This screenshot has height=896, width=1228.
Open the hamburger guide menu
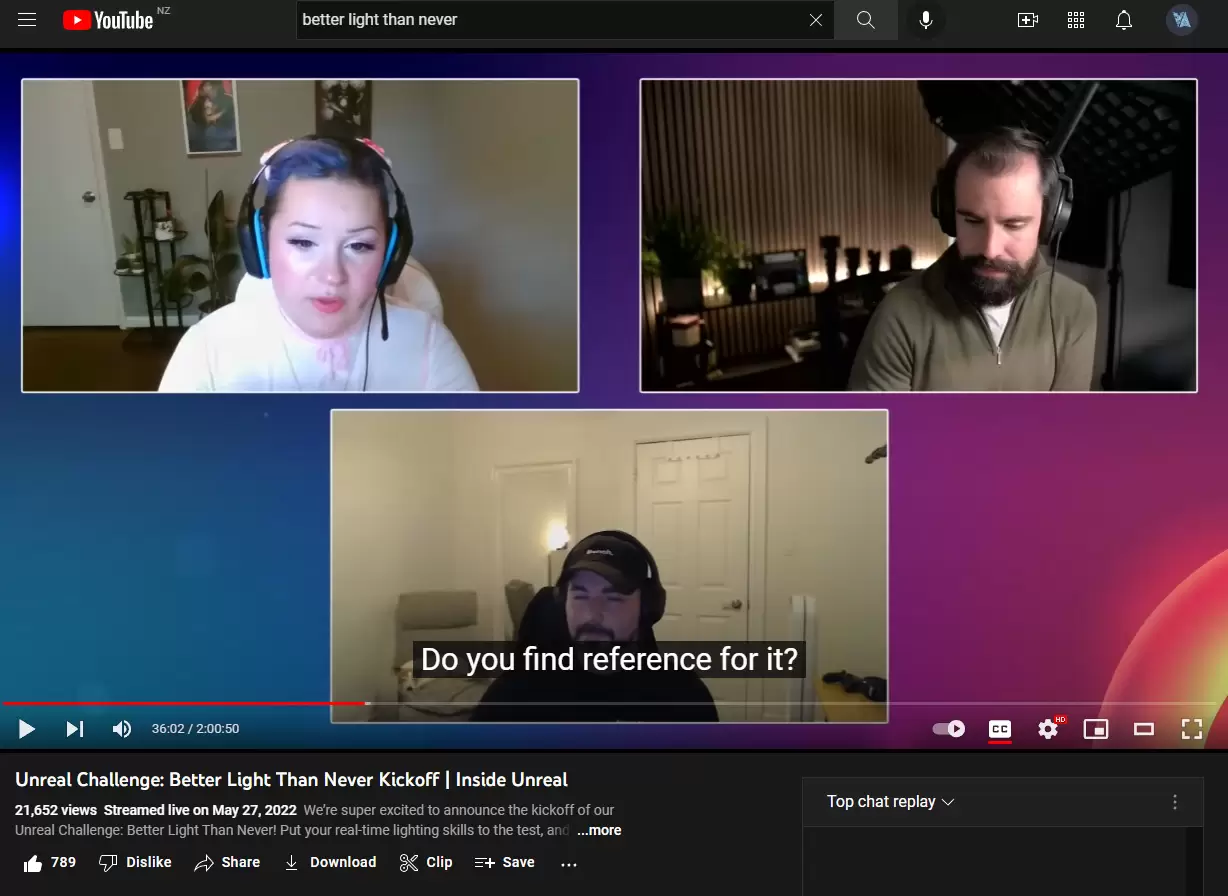click(x=27, y=20)
